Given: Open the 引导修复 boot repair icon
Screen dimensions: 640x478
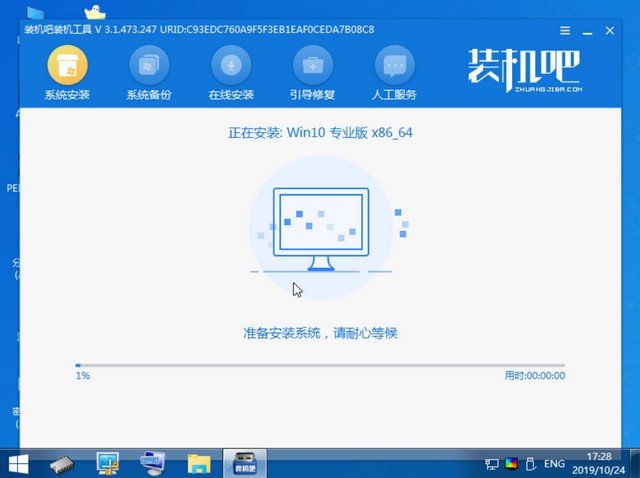Looking at the screenshot, I should click(313, 66).
